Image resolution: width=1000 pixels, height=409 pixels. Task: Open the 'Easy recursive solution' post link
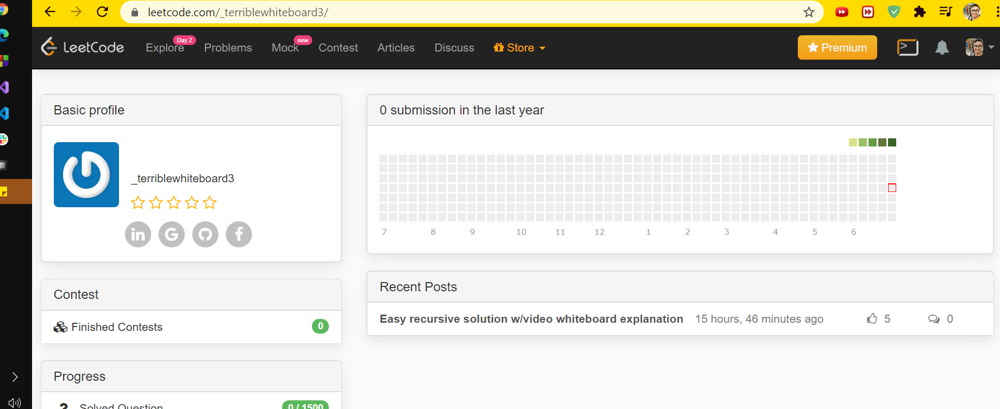(531, 319)
